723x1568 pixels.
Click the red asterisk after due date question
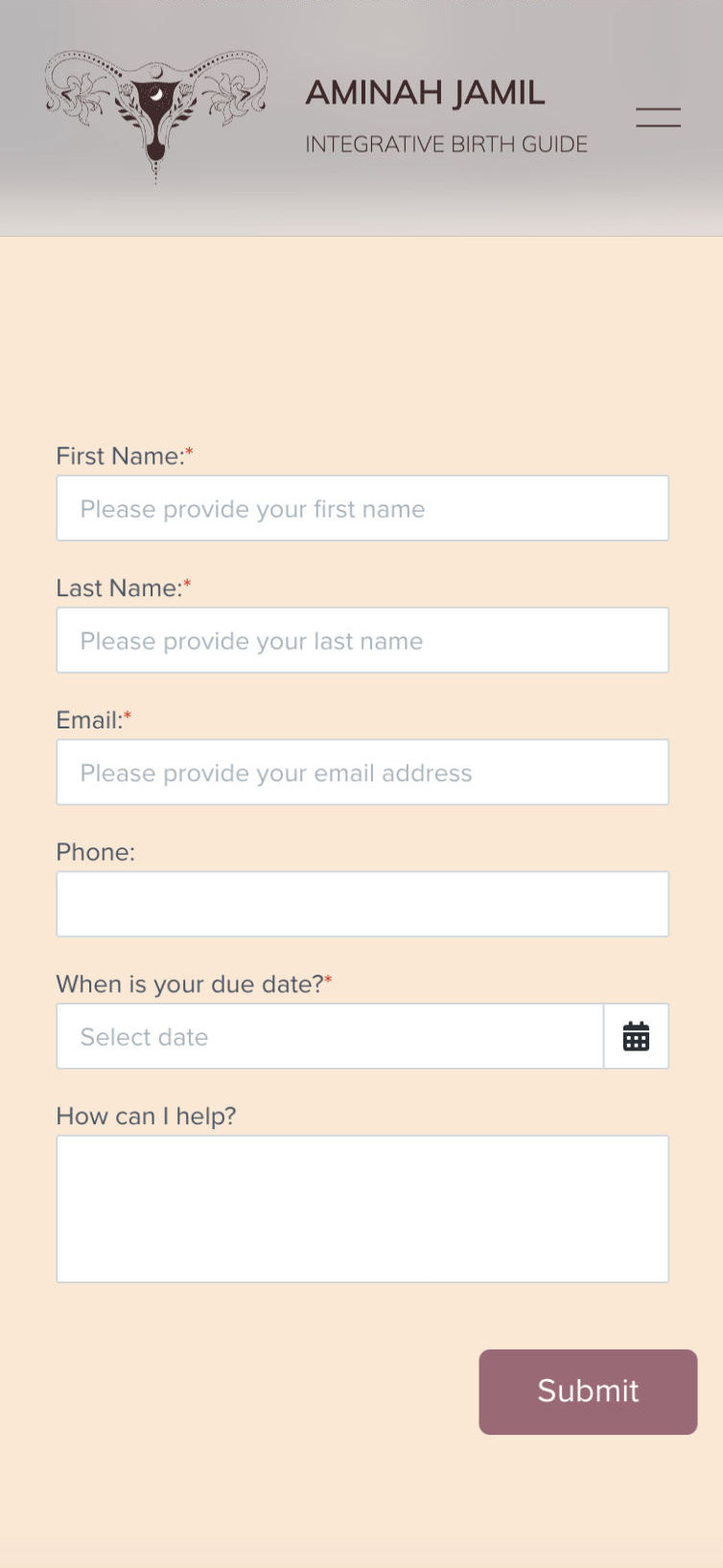point(328,980)
